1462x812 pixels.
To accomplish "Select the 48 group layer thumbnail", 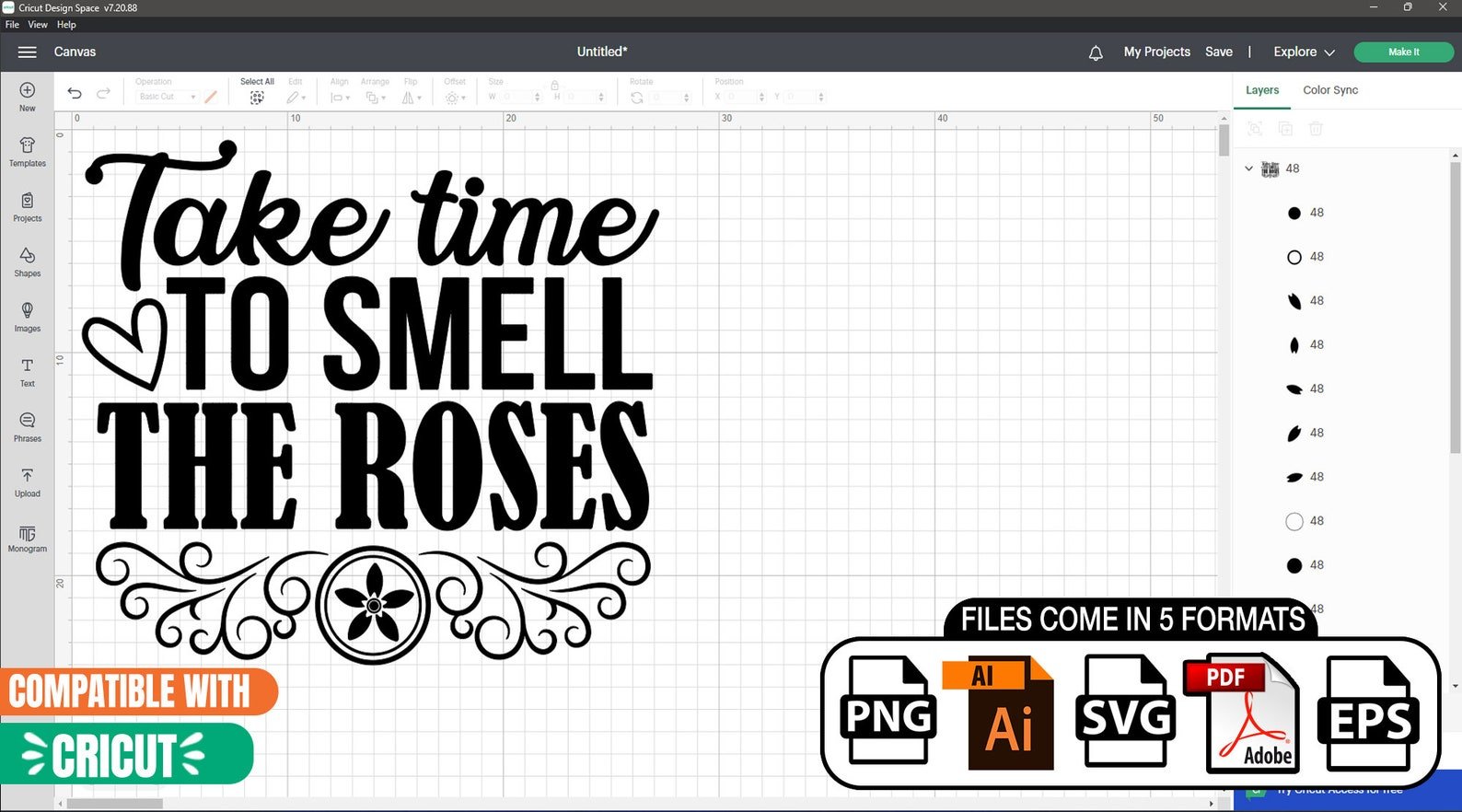I will click(x=1271, y=168).
